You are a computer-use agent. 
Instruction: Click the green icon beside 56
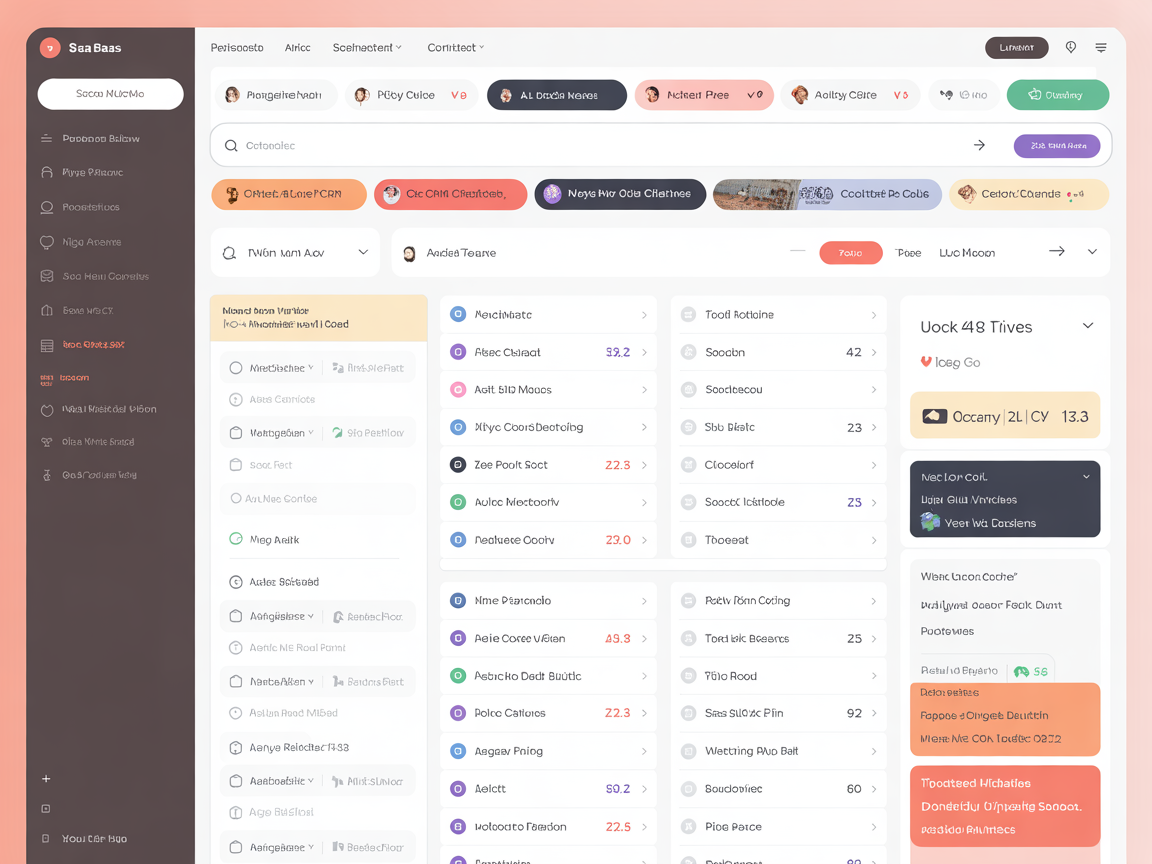point(1021,672)
